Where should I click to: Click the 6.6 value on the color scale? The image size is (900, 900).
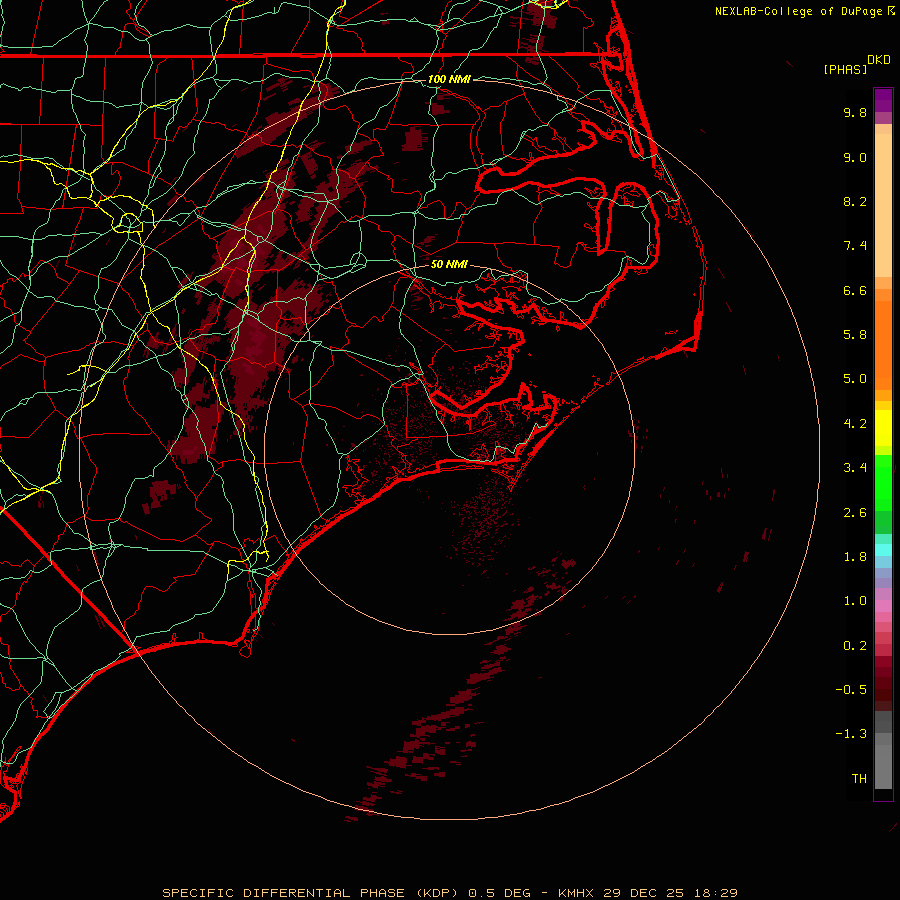coord(855,291)
